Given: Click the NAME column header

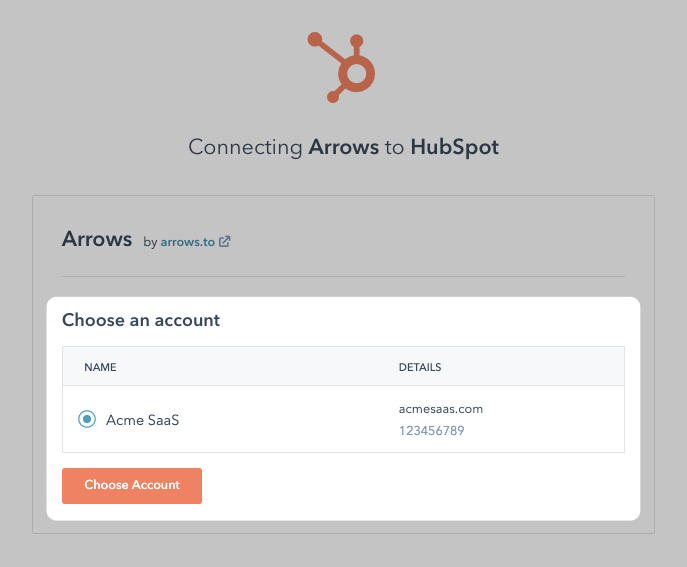Looking at the screenshot, I should coord(100,367).
